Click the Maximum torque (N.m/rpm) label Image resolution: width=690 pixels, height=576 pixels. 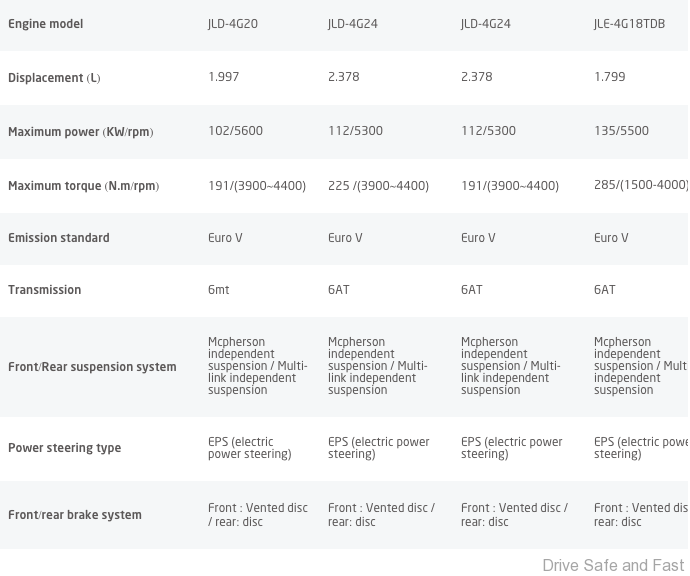coord(83,186)
